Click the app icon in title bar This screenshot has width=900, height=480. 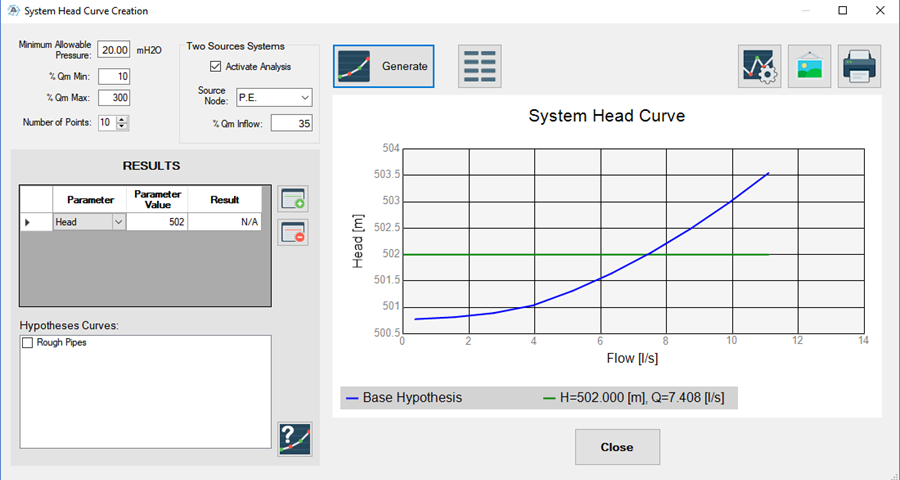pos(13,10)
